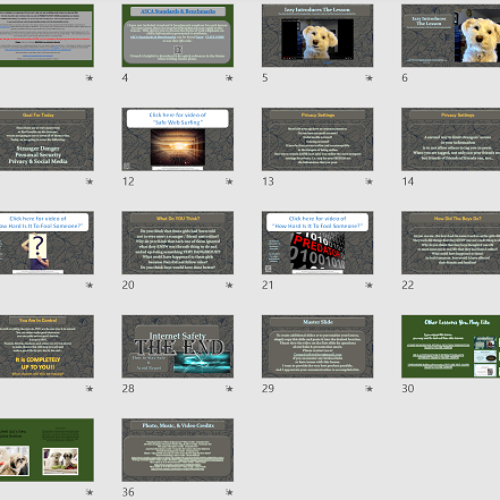Select the Safe Web Surfing video slide 12
This screenshot has width=500, height=500.
(178, 139)
